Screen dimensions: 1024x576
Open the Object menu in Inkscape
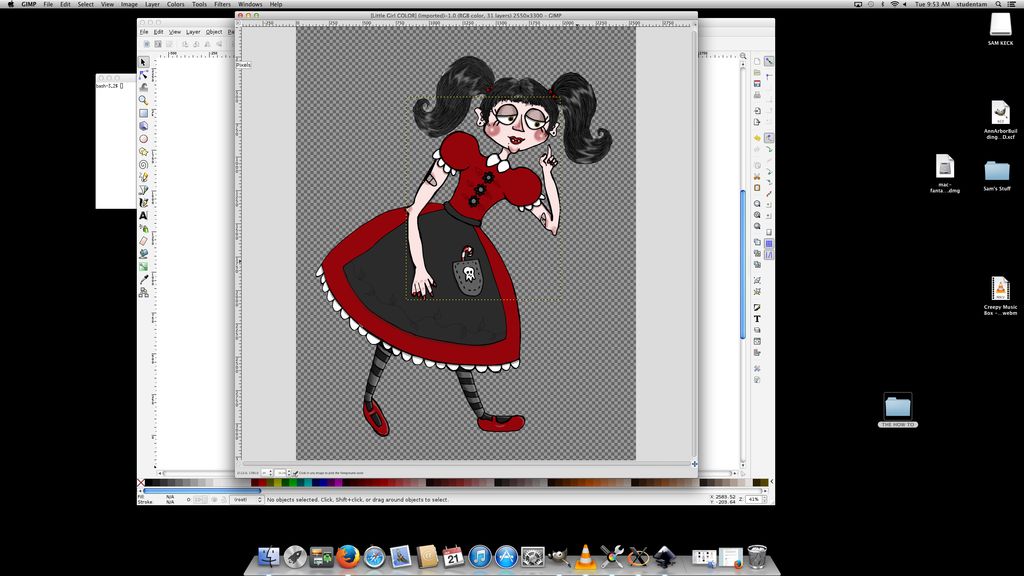(213, 31)
